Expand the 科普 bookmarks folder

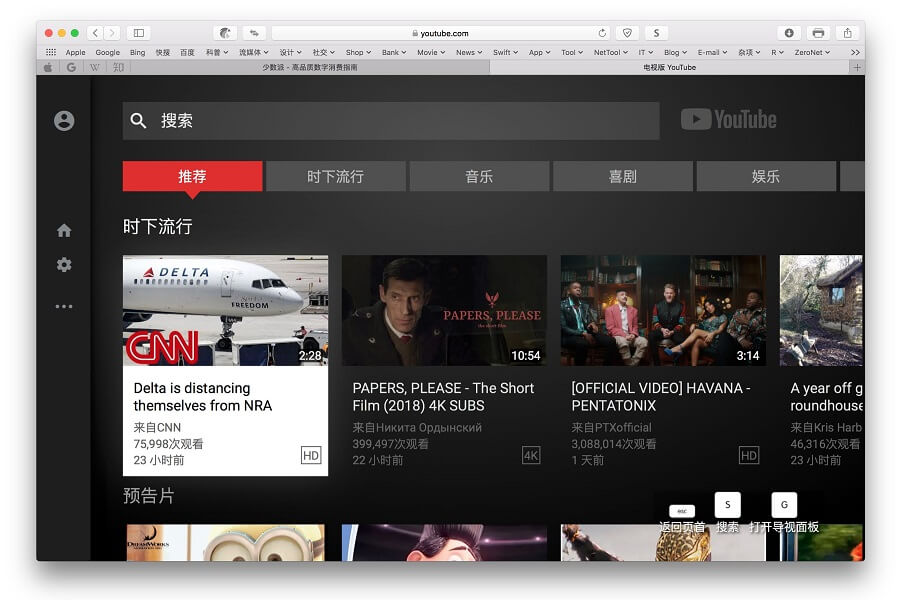point(217,52)
